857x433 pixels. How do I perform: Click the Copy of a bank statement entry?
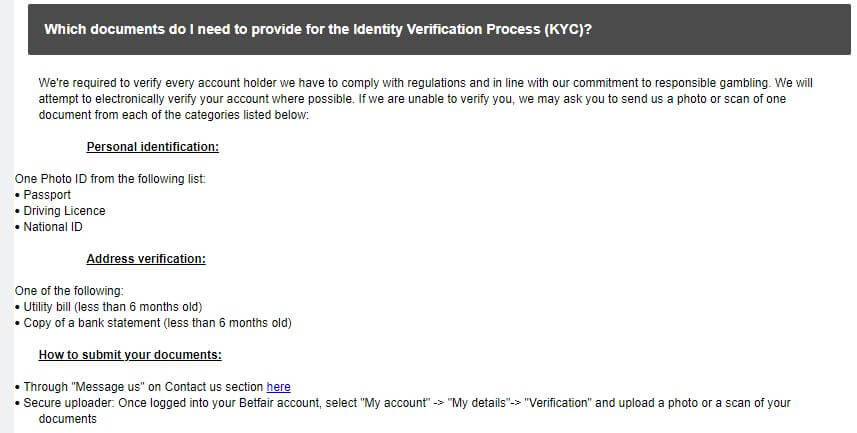(157, 323)
